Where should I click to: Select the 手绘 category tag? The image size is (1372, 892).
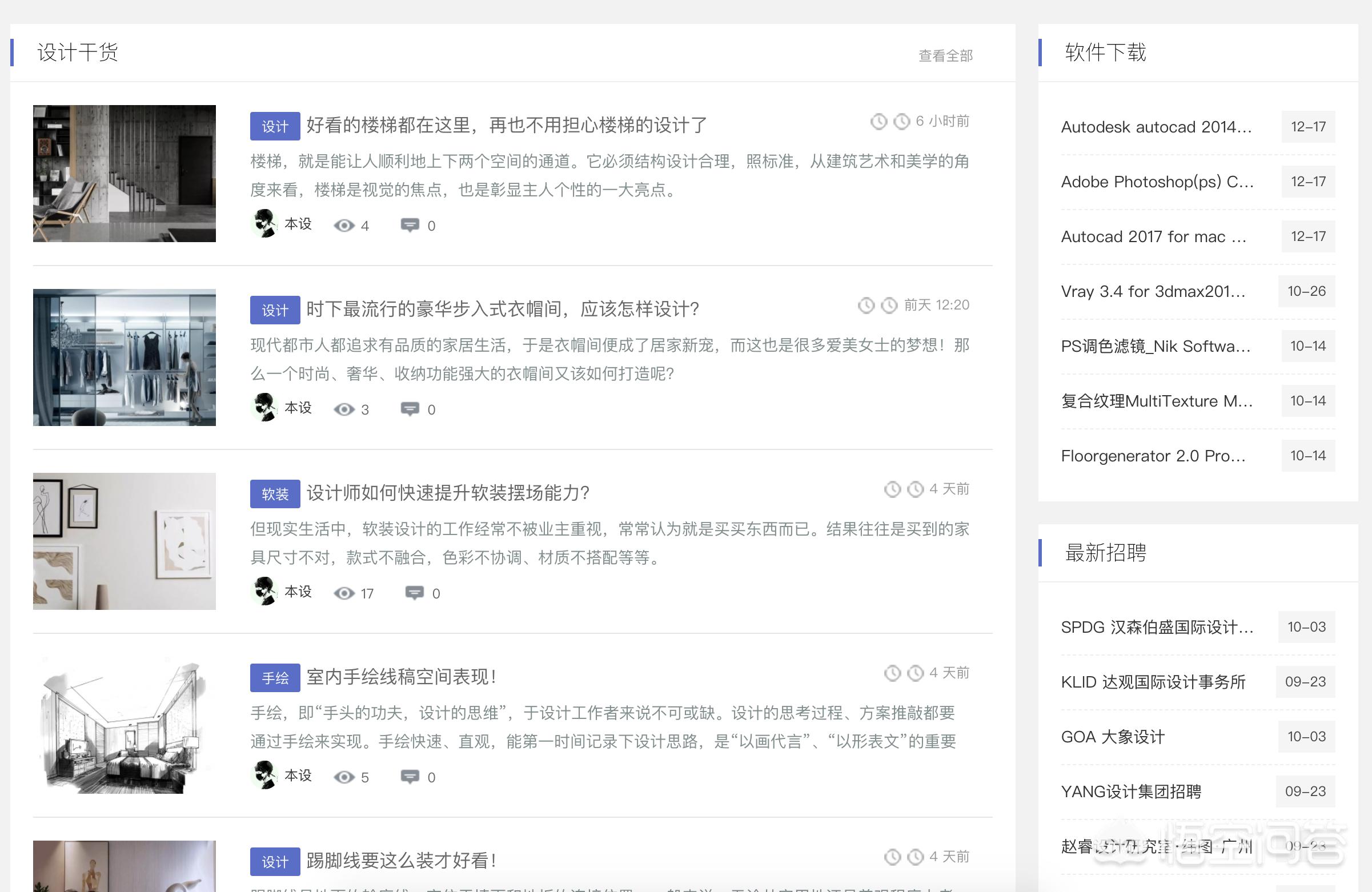pyautogui.click(x=275, y=678)
